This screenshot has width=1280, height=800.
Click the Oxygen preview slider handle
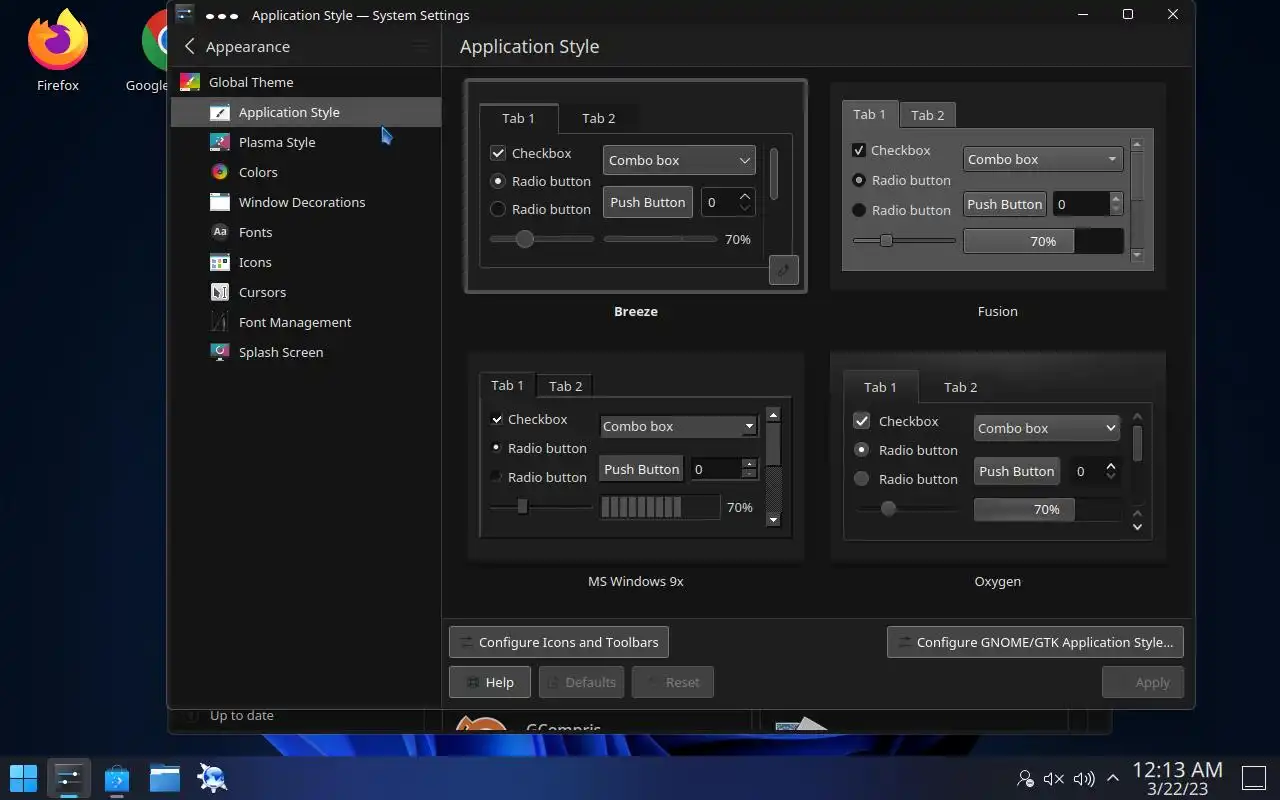[888, 509]
